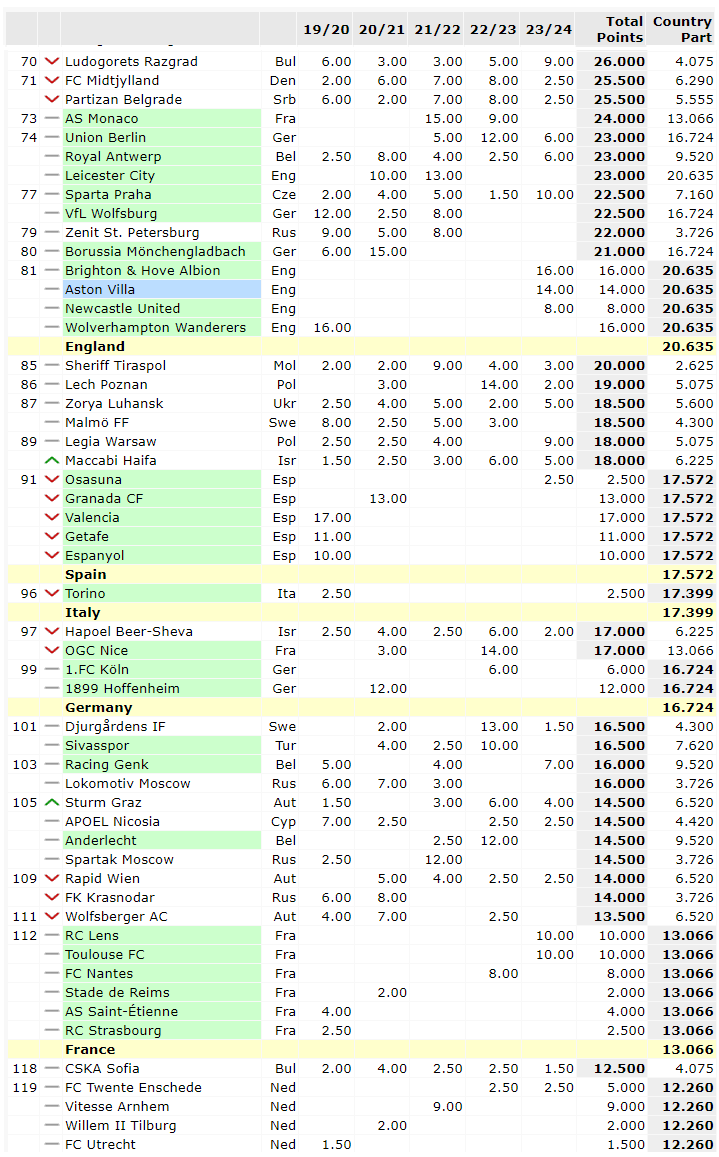
Task: Click the 19/20 season column header
Action: click(x=326, y=30)
